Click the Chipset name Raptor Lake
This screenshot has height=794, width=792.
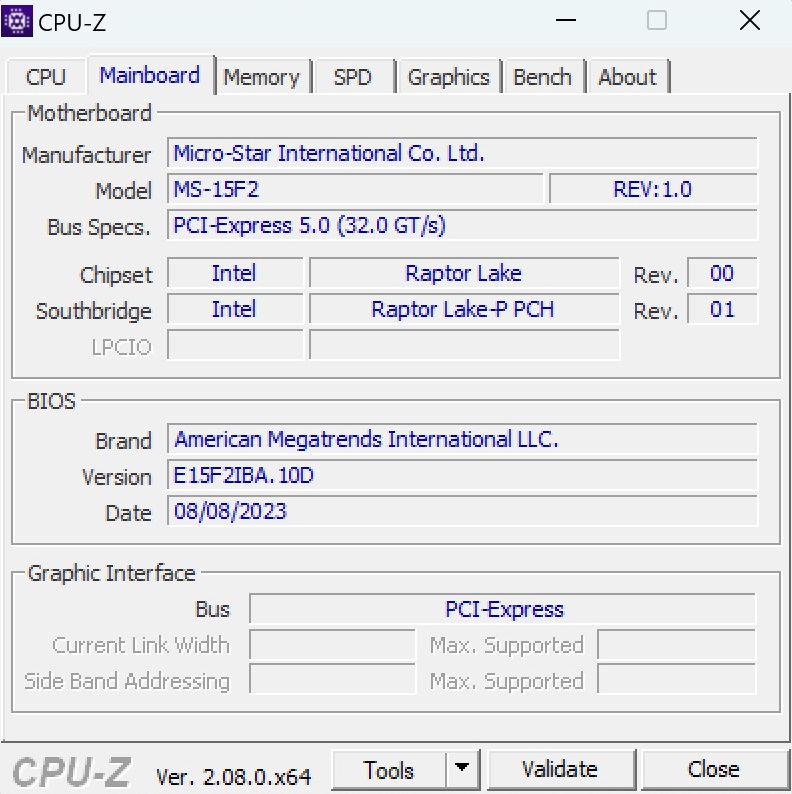(x=464, y=273)
